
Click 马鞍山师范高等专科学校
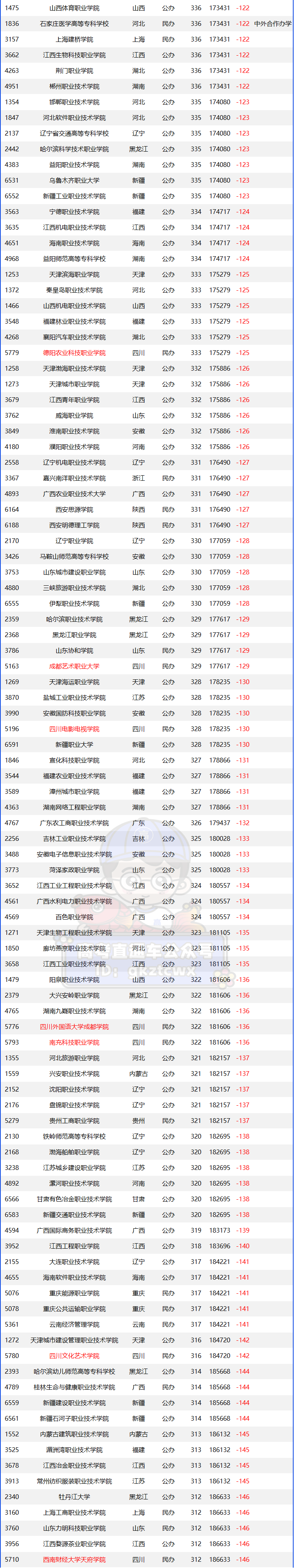coord(74,557)
